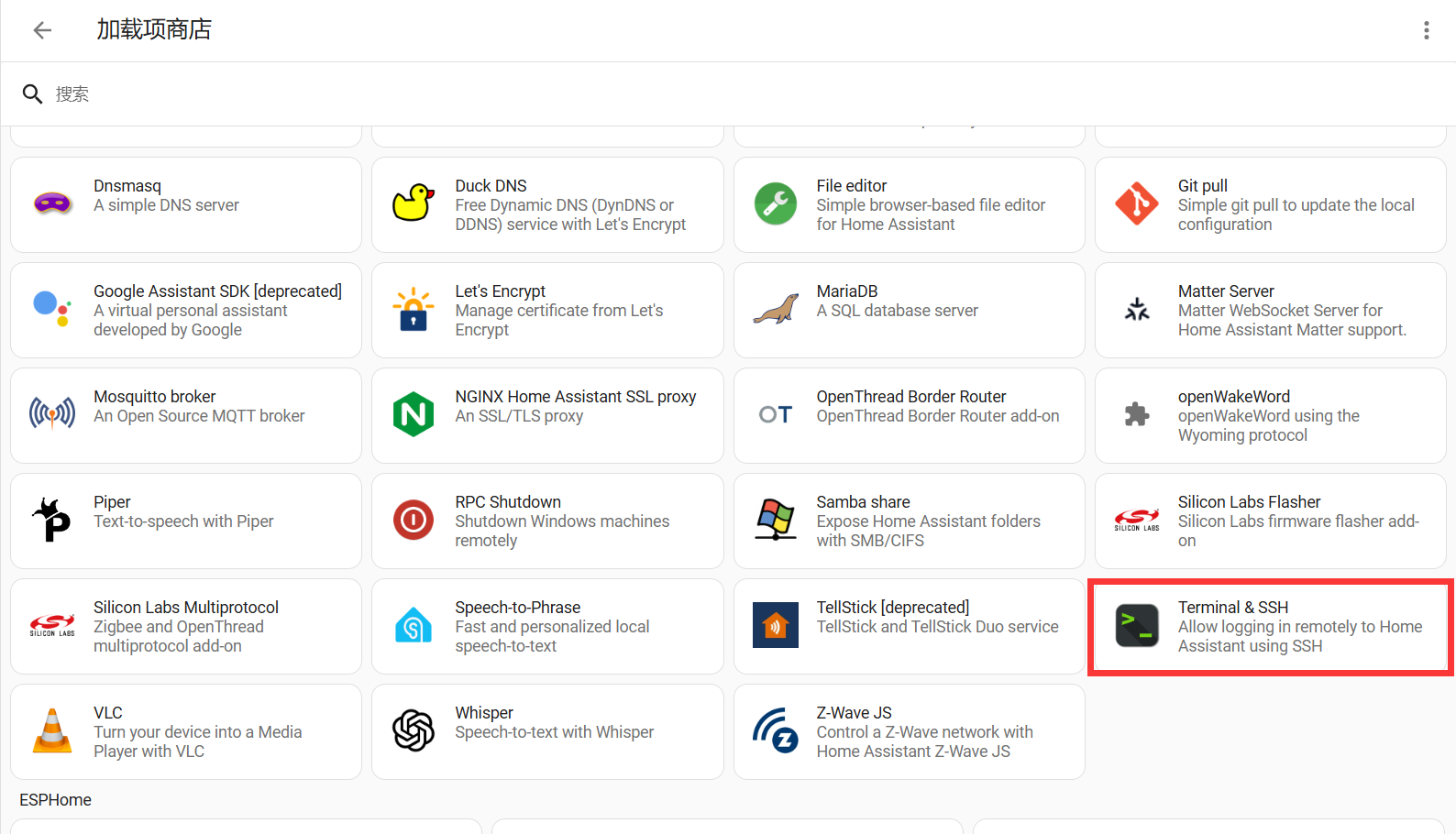The width and height of the screenshot is (1456, 834).
Task: Click the Speech-to-Phrase house icon
Action: 414,625
